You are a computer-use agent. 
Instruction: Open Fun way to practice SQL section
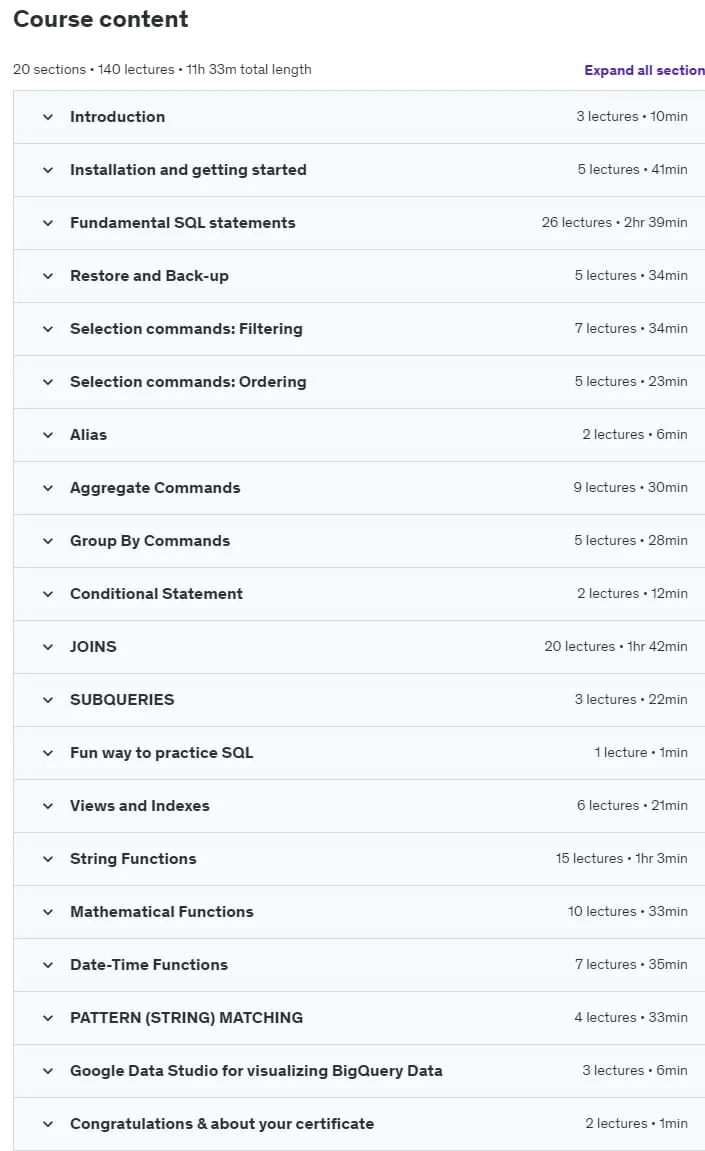pyautogui.click(x=359, y=753)
